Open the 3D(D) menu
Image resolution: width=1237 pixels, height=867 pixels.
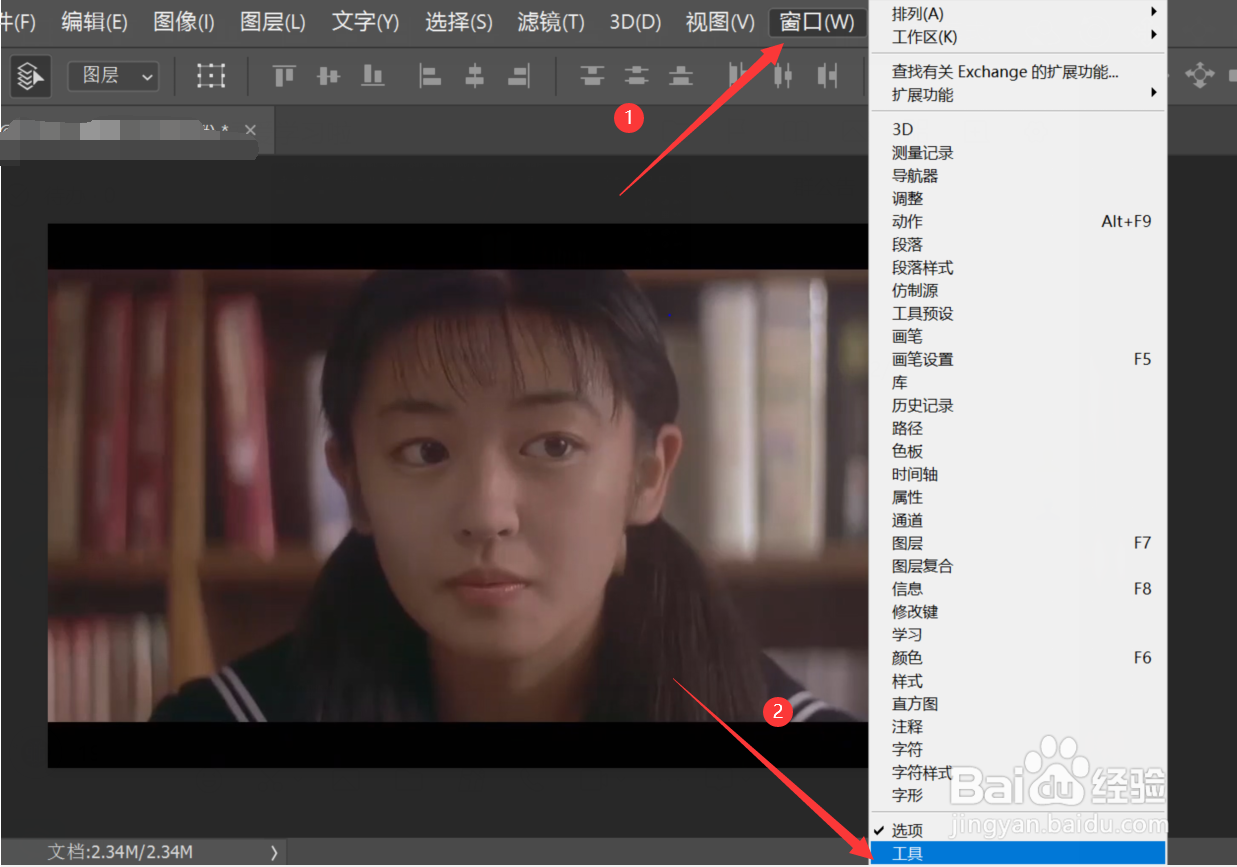(636, 22)
